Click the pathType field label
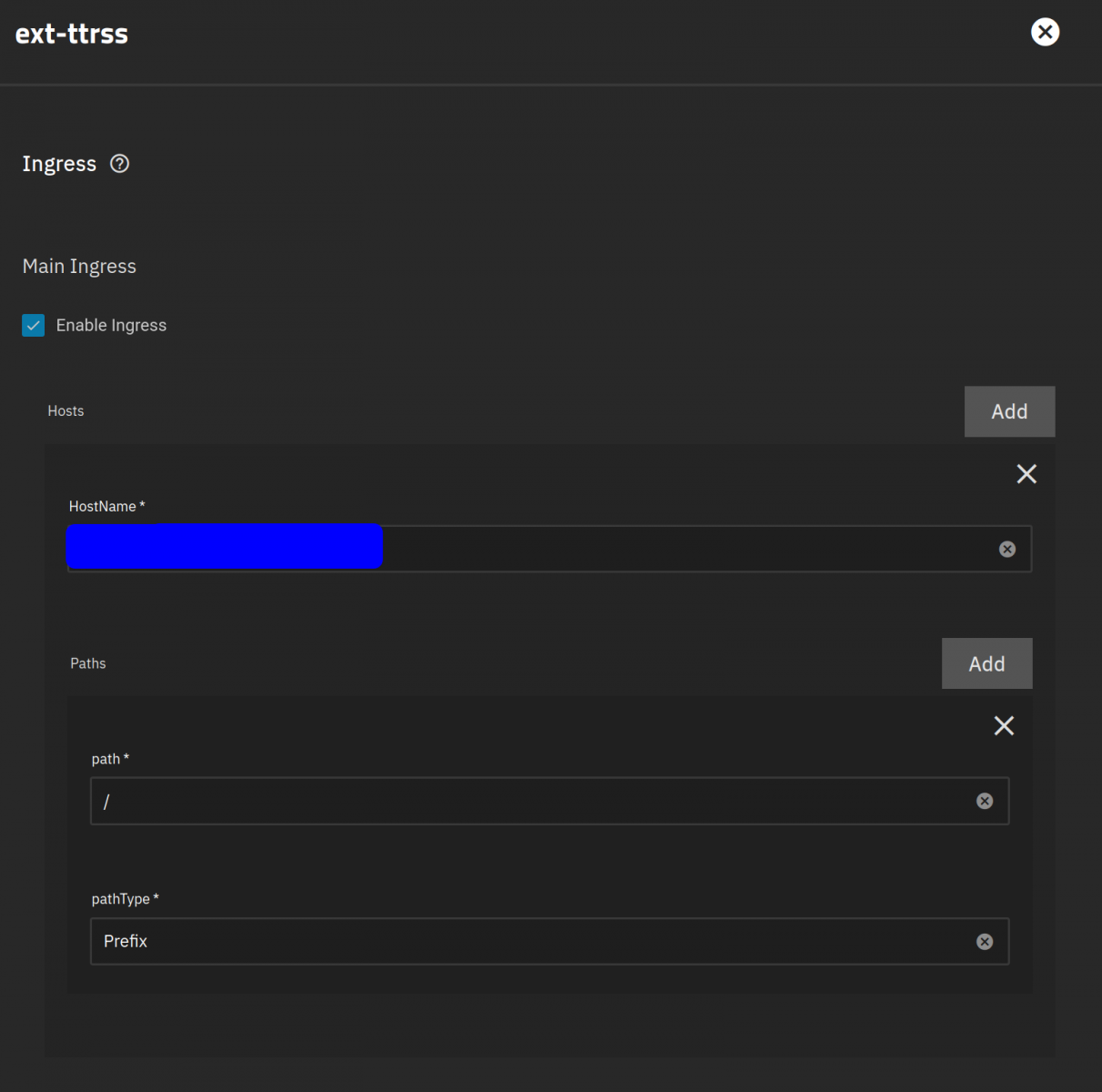Image resolution: width=1102 pixels, height=1092 pixels. (121, 899)
